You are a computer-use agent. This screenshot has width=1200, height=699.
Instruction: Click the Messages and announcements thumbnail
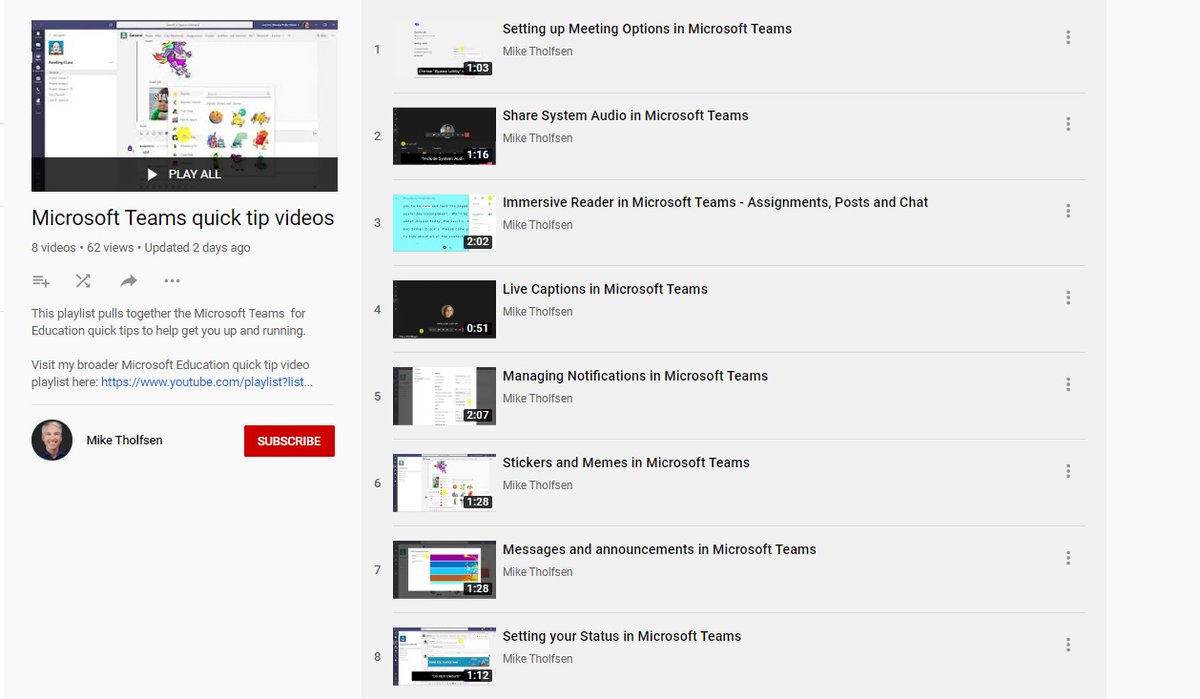click(444, 570)
